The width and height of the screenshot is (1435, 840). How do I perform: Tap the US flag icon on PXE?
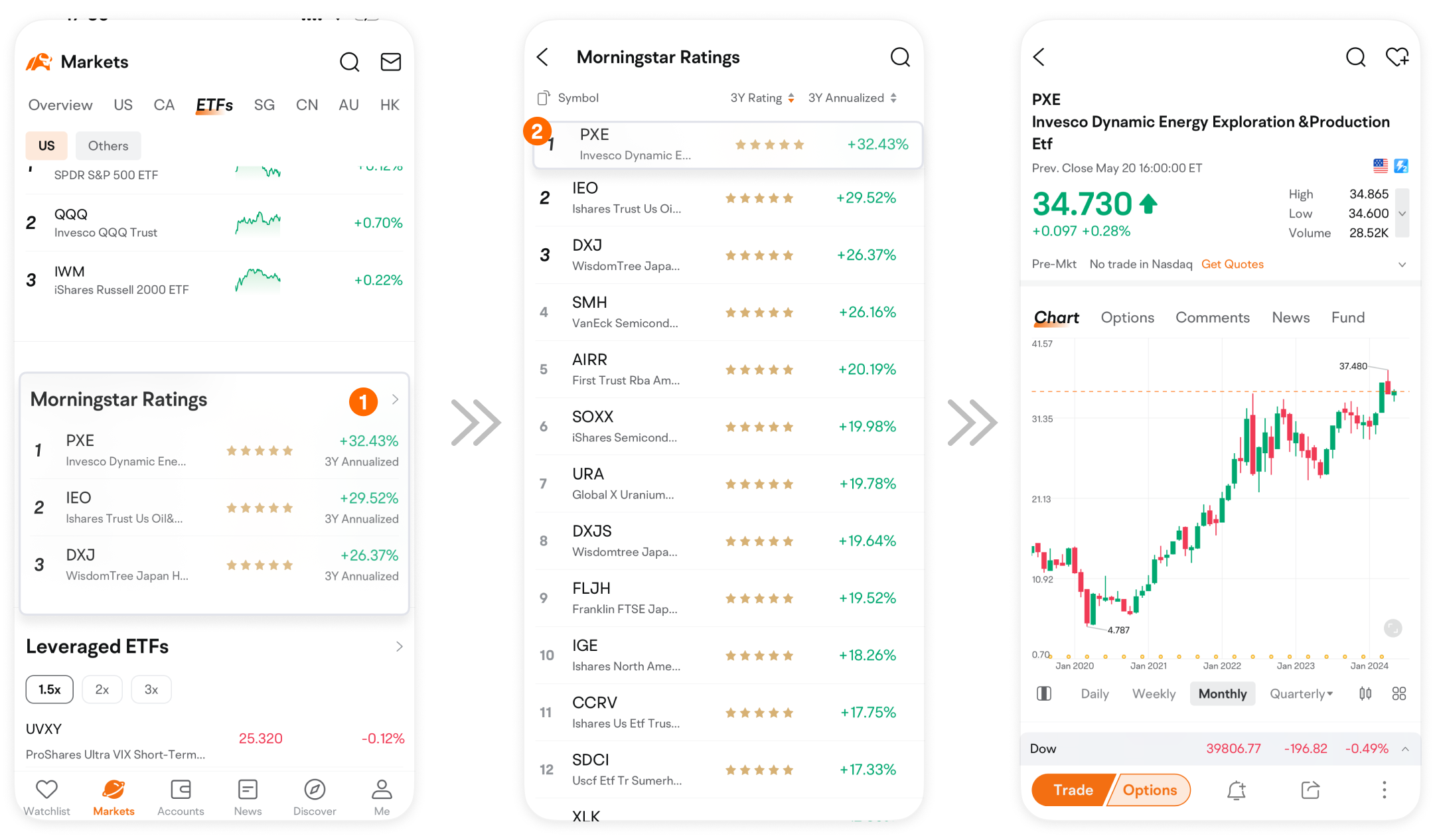click(x=1381, y=166)
